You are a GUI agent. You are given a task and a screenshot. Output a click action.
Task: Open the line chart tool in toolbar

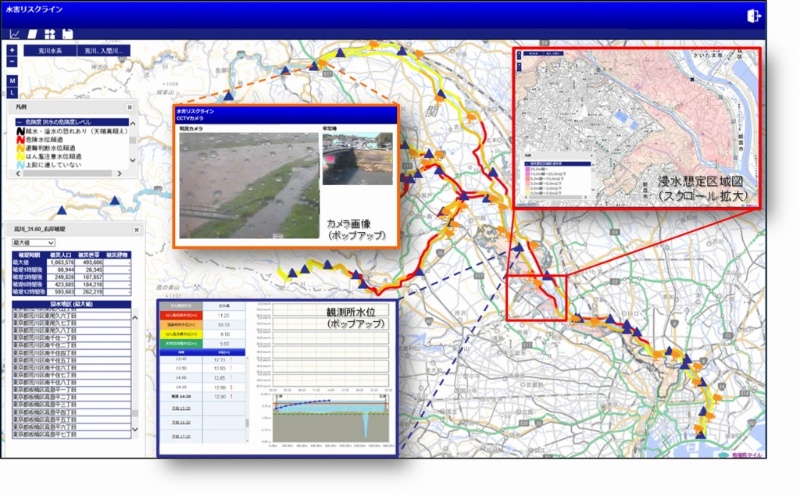coord(15,33)
